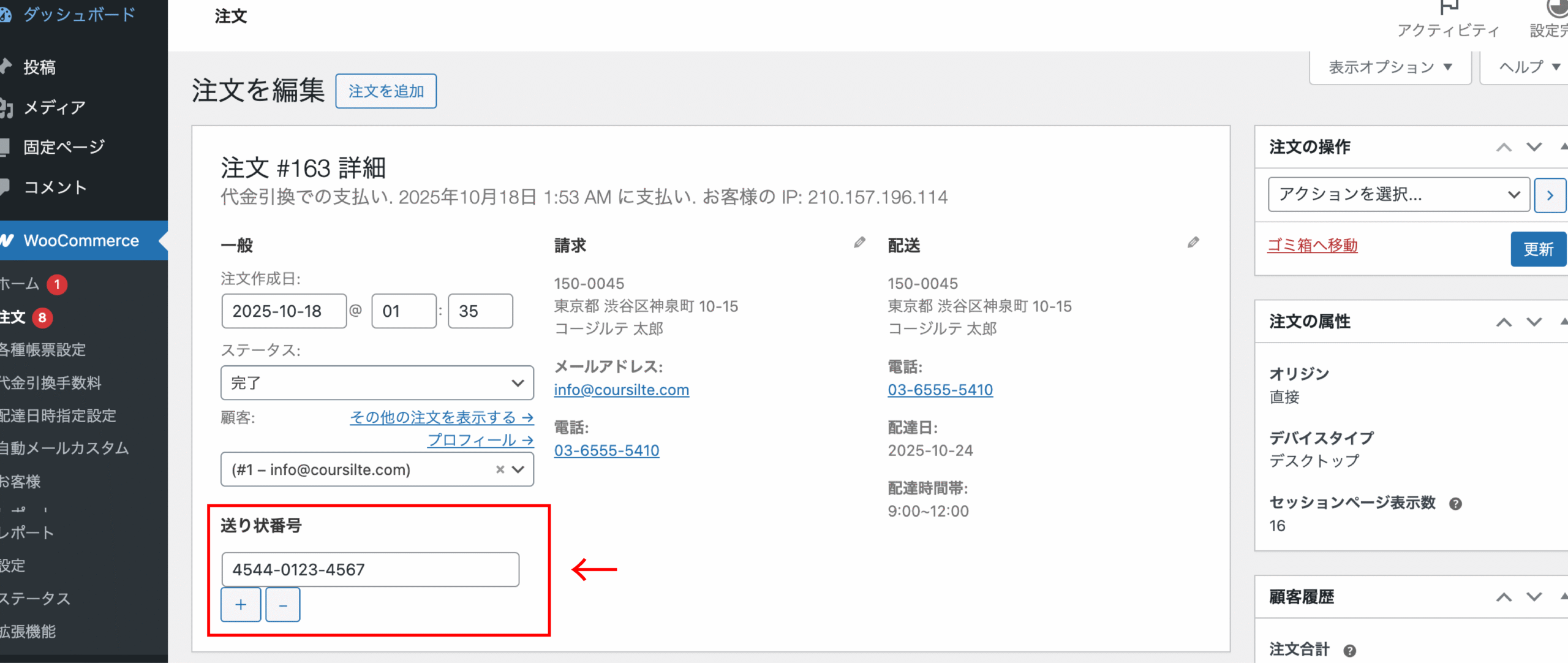Click the 更新 button
This screenshot has height=663, width=1568.
[x=1538, y=249]
